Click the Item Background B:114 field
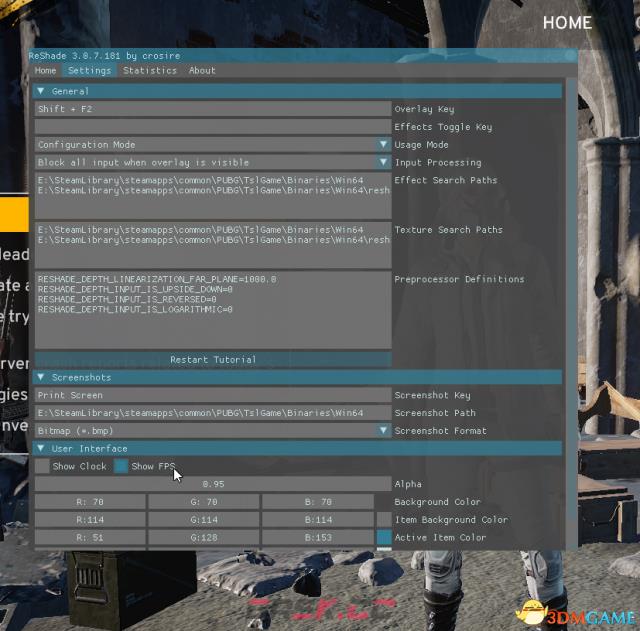 [318, 520]
